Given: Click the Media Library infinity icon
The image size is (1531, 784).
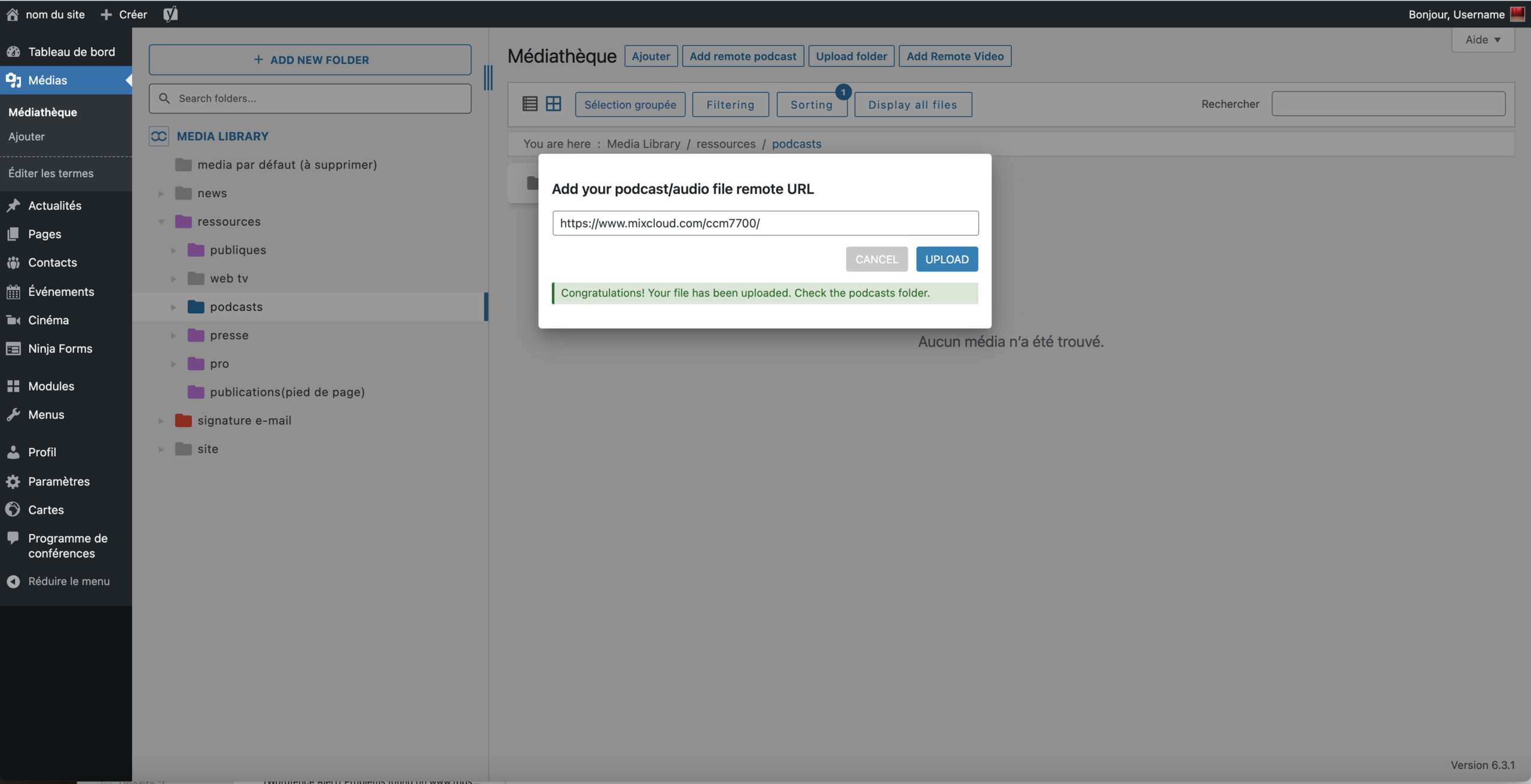Looking at the screenshot, I should pyautogui.click(x=159, y=136).
